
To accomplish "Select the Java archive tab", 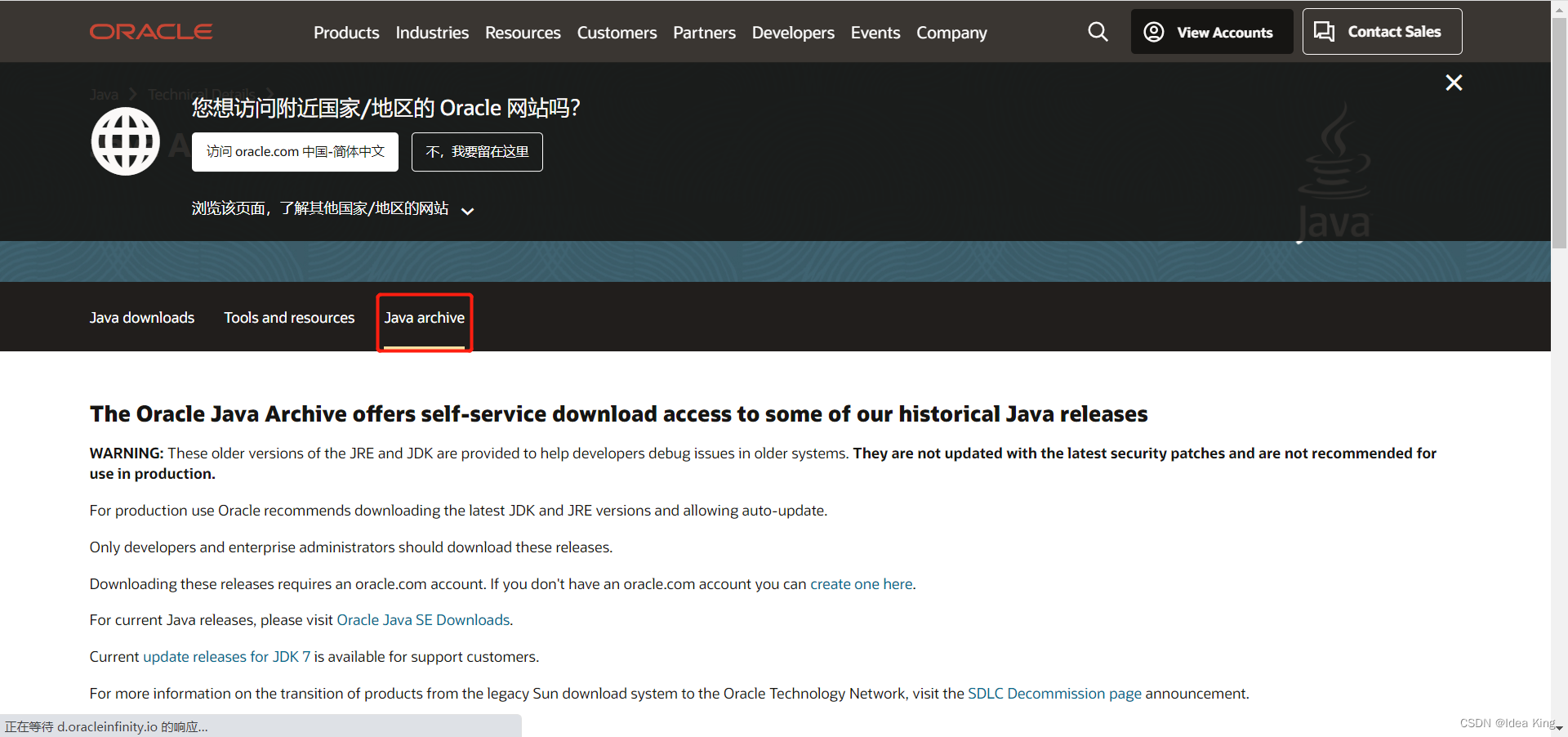I will click(x=425, y=318).
